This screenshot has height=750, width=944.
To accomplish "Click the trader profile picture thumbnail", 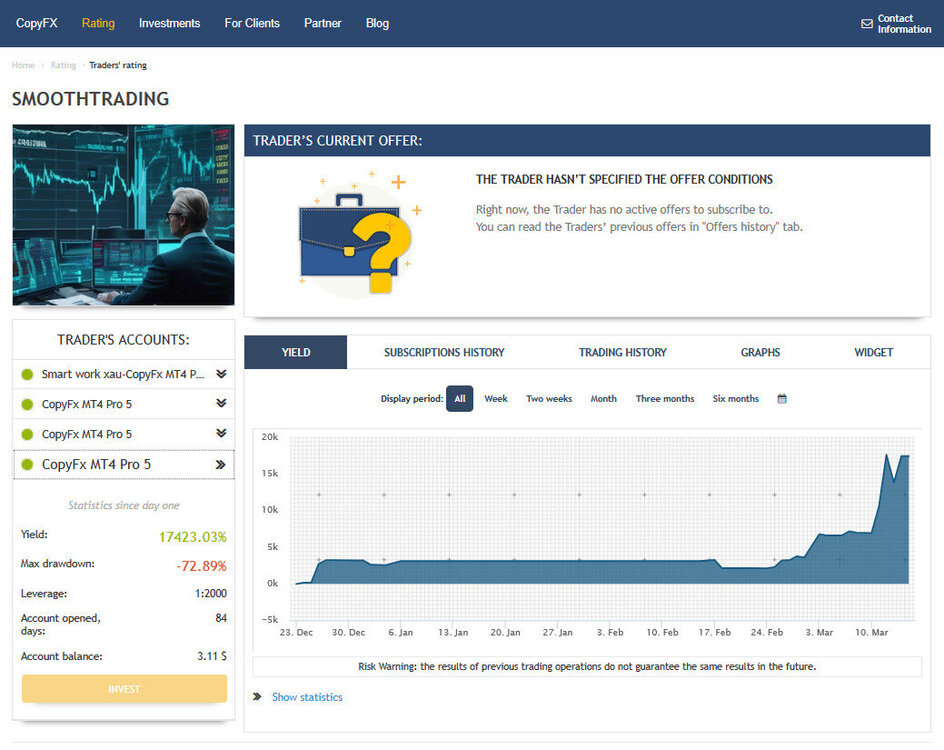I will click(x=123, y=215).
